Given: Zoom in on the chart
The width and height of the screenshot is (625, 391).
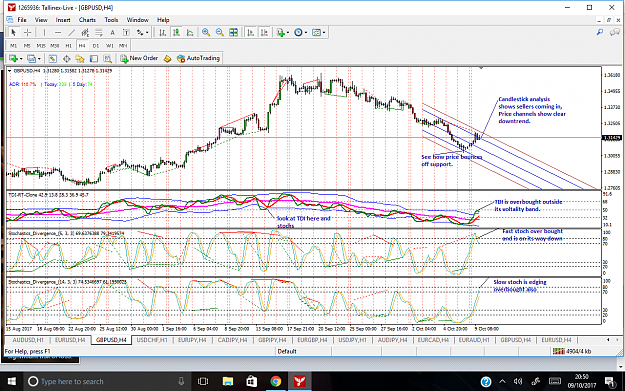Looking at the screenshot, I should click(206, 33).
